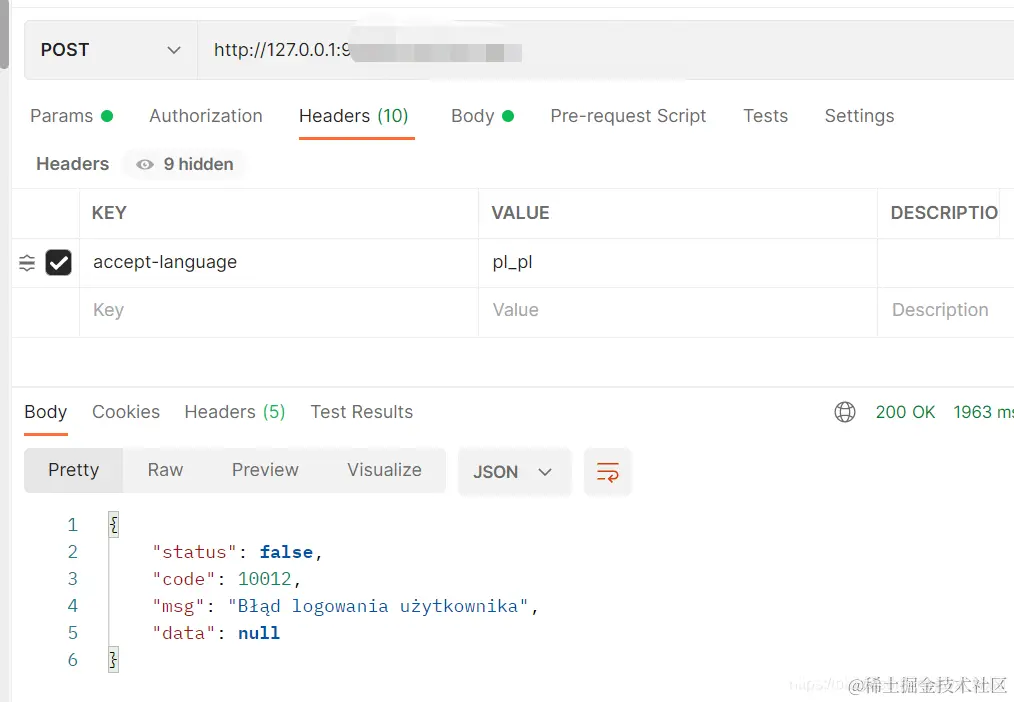Uncheck the accept-language header checkbox
The width and height of the screenshot is (1014, 702).
[x=58, y=262]
